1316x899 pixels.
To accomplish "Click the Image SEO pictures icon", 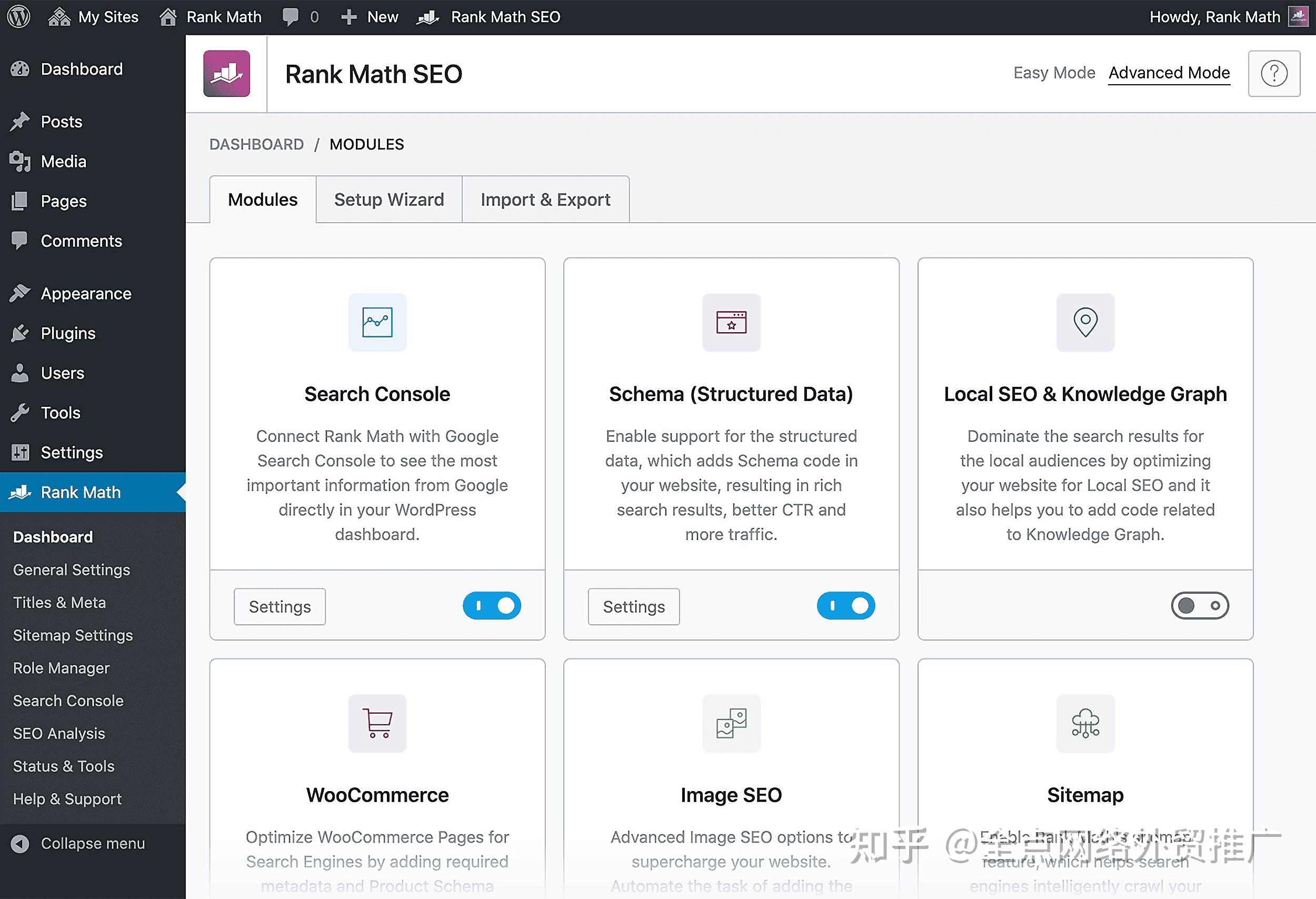I will coord(731,723).
